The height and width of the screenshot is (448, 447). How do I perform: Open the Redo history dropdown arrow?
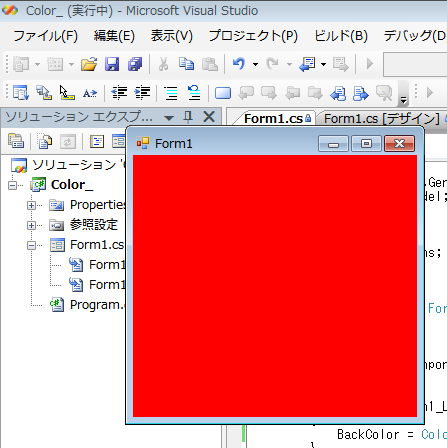point(289,64)
